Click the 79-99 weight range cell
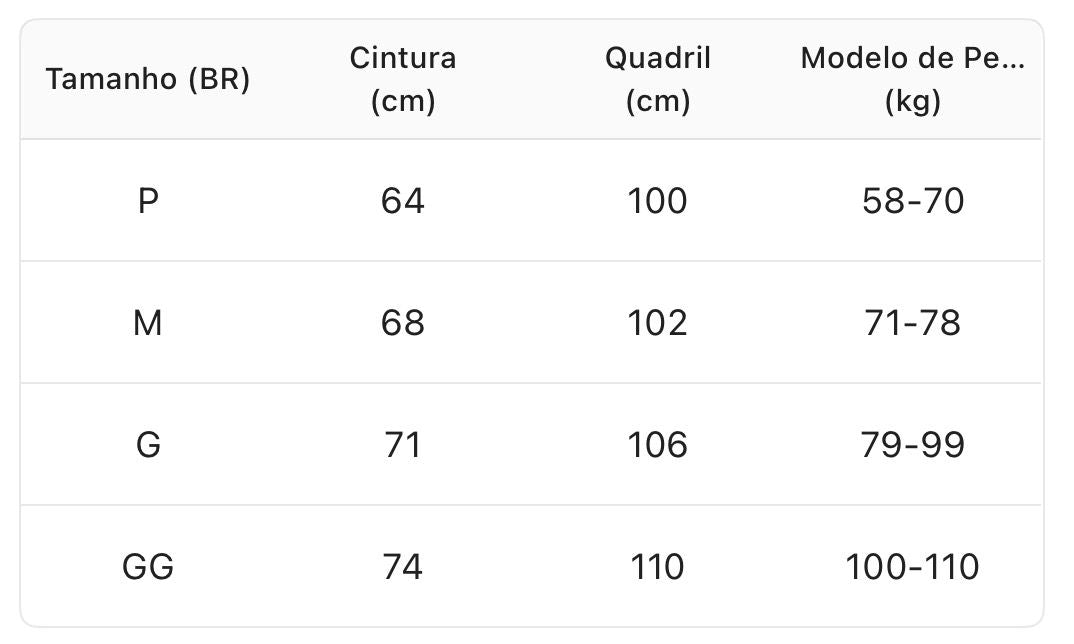1074x644 pixels. 913,445
